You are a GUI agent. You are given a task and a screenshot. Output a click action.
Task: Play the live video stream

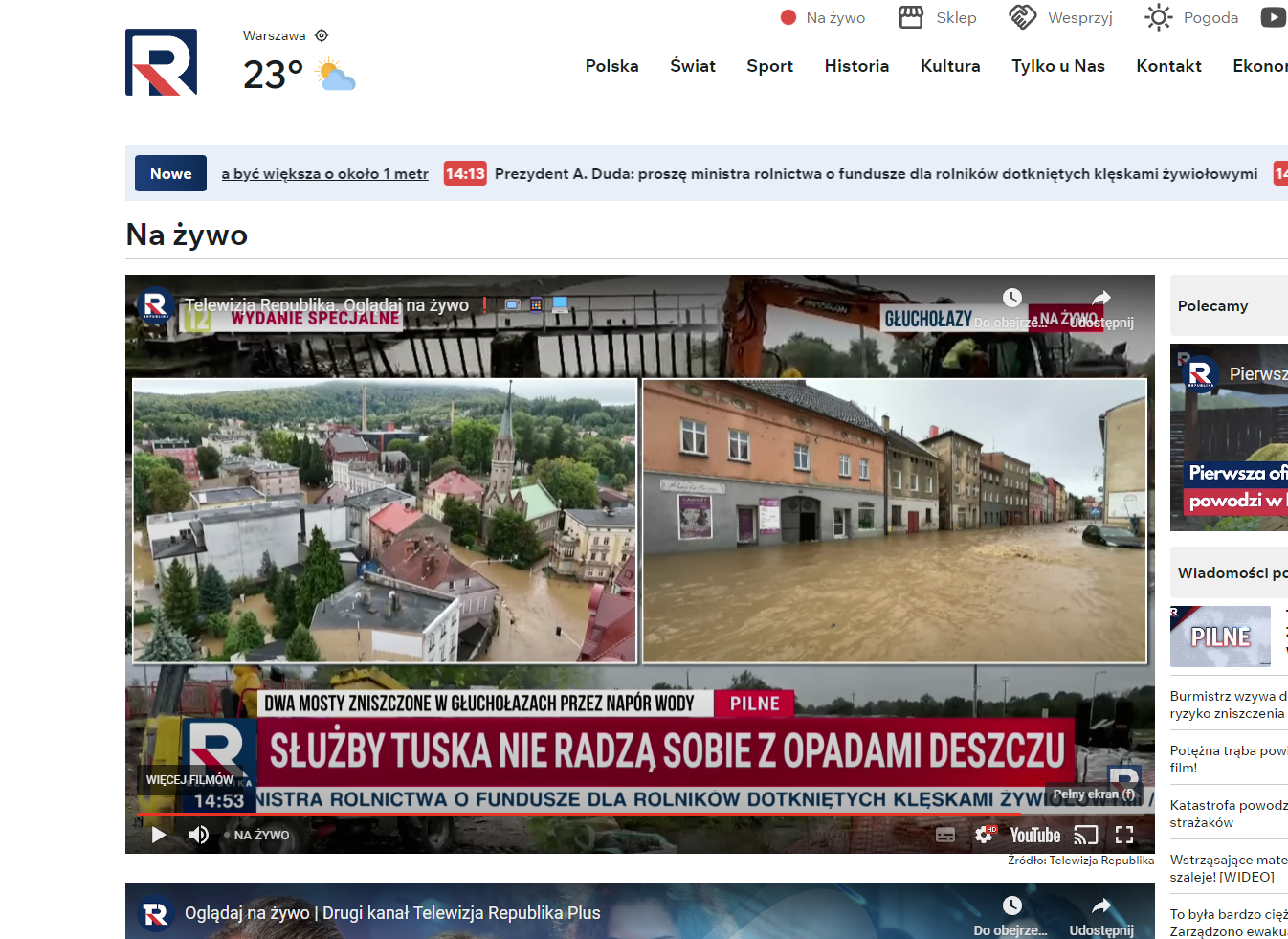(159, 835)
